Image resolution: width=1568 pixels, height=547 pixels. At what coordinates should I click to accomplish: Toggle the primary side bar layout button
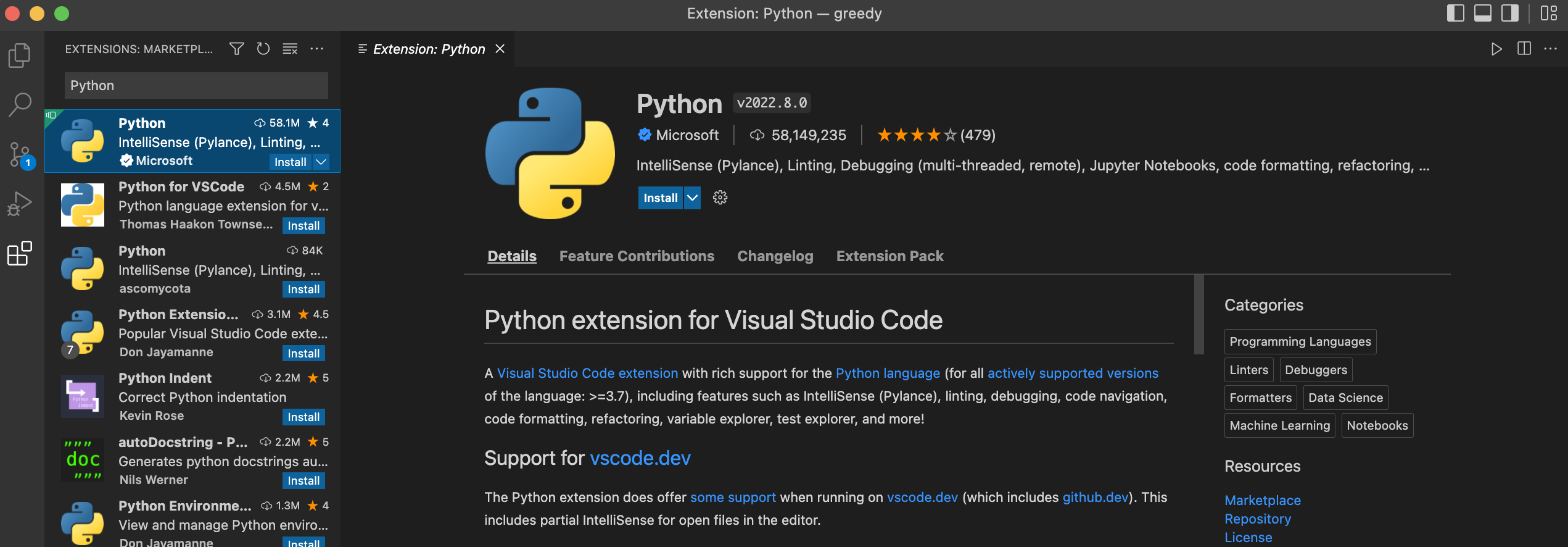coord(1455,13)
